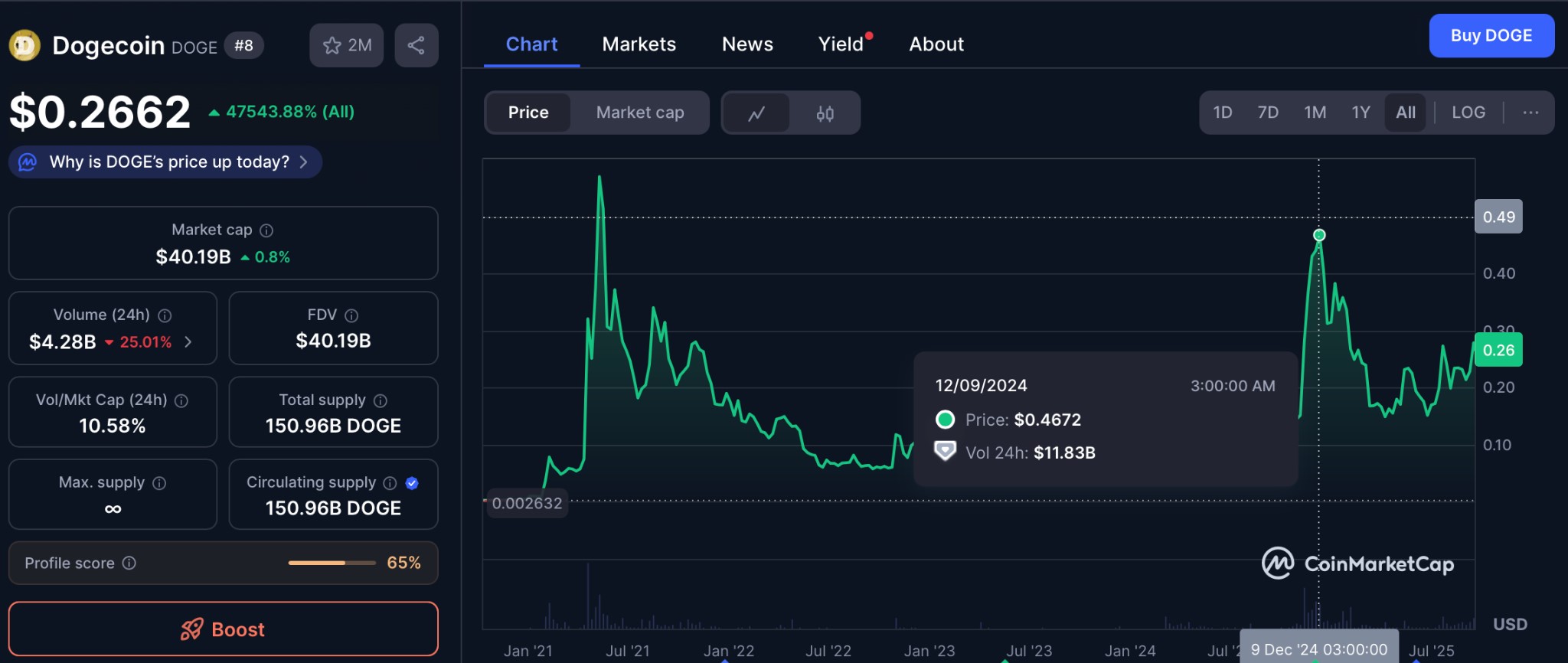Screen dimensions: 1568x663
Task: Open the Markets tab
Action: pyautogui.click(x=639, y=44)
